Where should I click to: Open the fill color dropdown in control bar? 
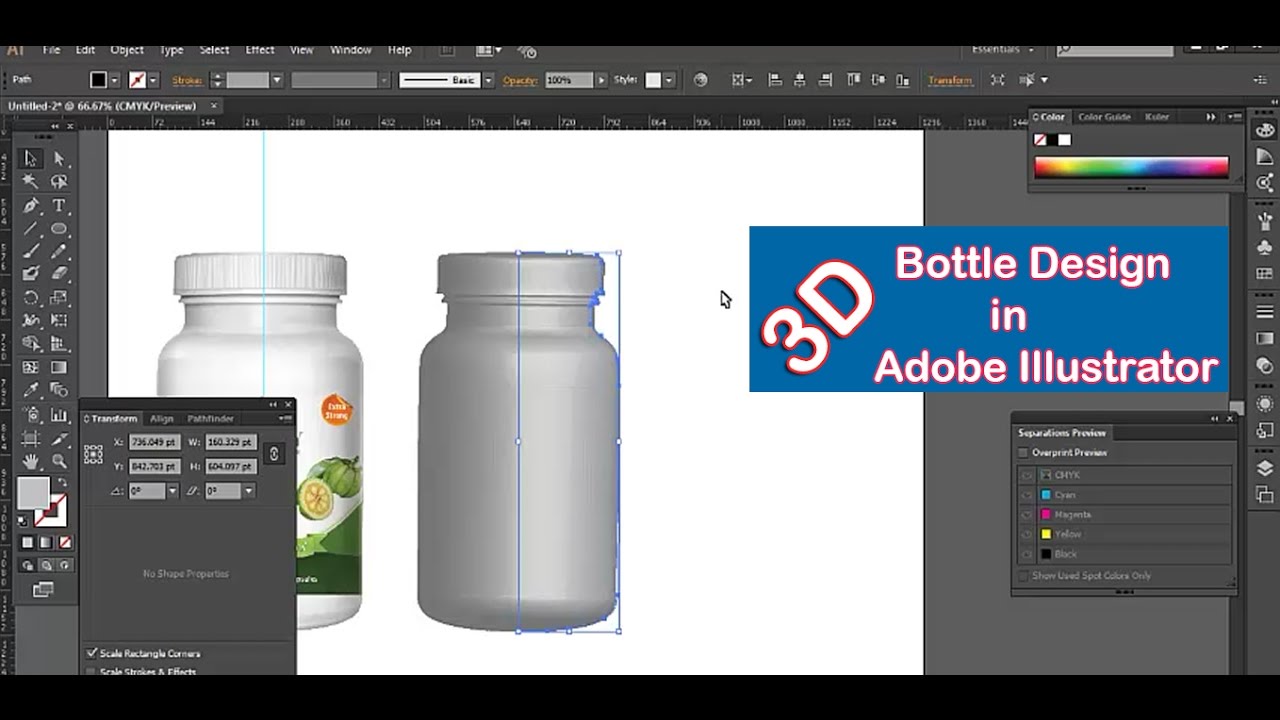pyautogui.click(x=115, y=80)
